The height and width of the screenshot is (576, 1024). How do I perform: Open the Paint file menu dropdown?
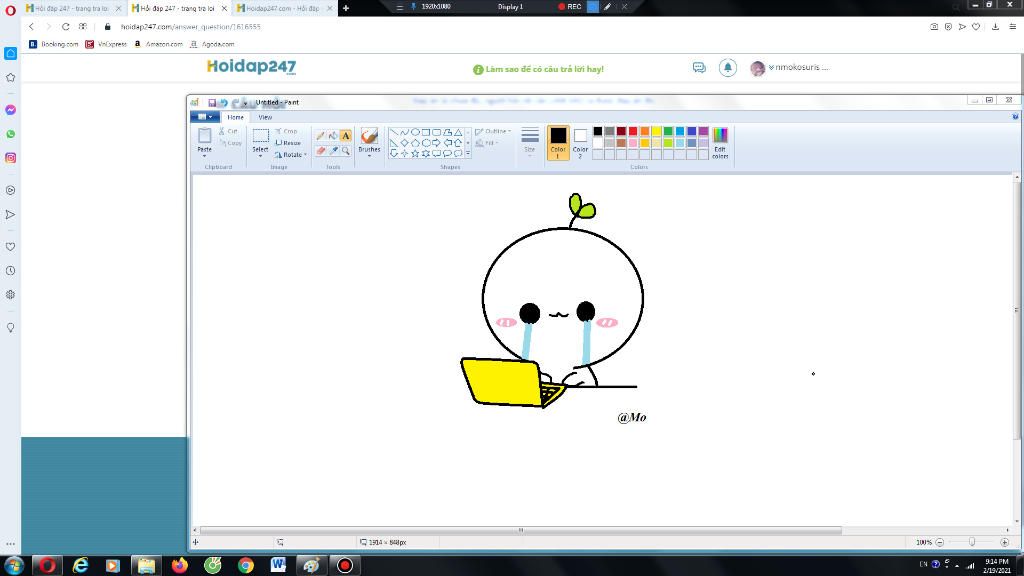click(x=205, y=117)
